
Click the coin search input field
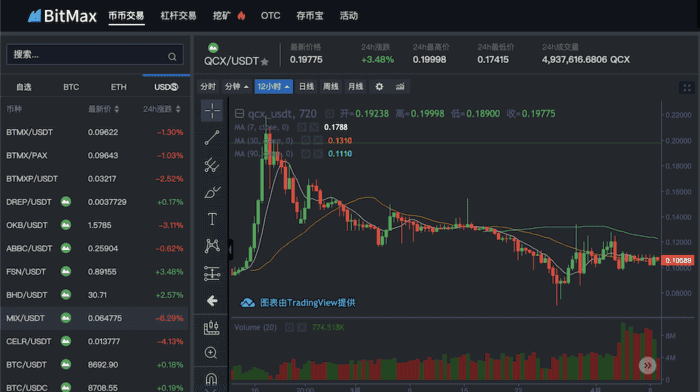pyautogui.click(x=95, y=55)
